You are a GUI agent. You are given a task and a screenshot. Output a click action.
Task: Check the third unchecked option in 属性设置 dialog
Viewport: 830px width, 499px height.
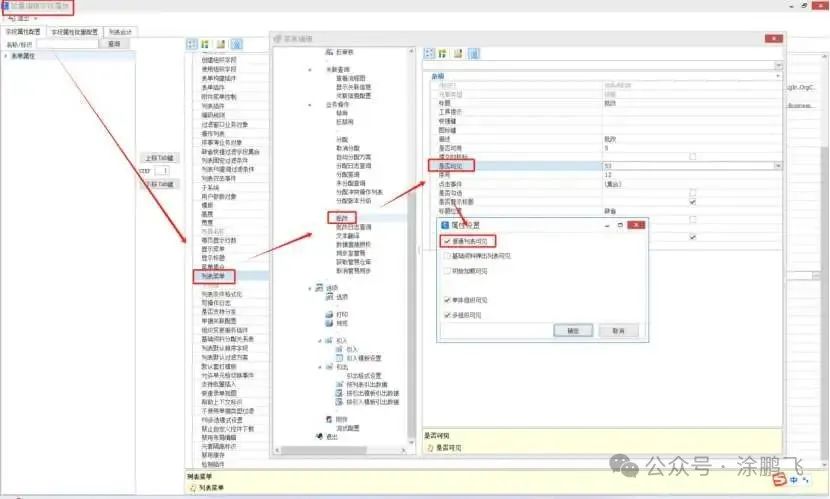[x=447, y=271]
